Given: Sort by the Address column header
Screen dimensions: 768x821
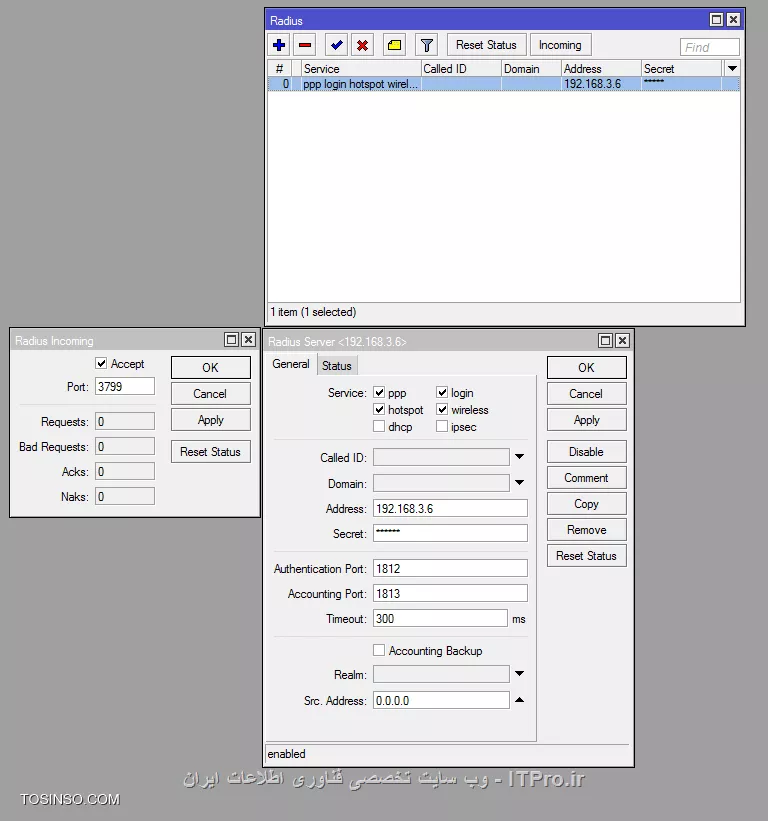Looking at the screenshot, I should pyautogui.click(x=602, y=69).
